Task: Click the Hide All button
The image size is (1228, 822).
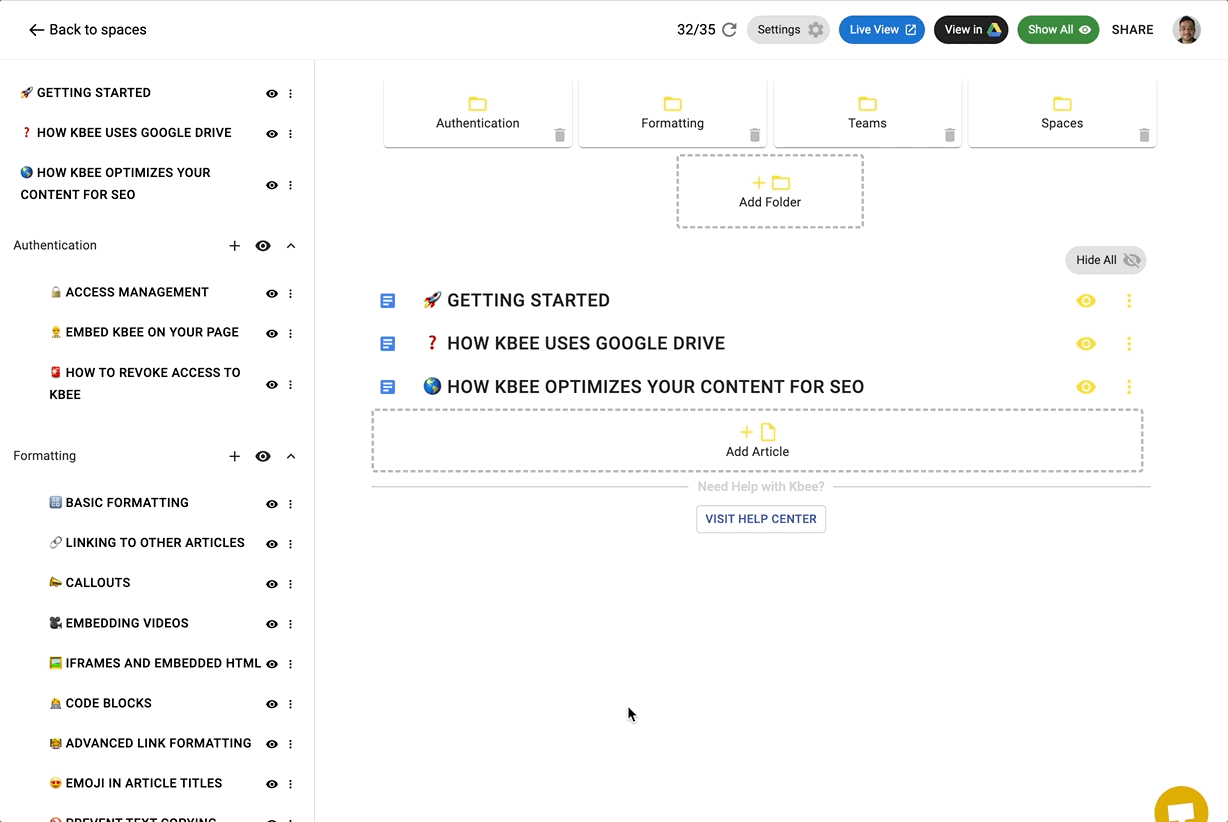Action: (1106, 260)
